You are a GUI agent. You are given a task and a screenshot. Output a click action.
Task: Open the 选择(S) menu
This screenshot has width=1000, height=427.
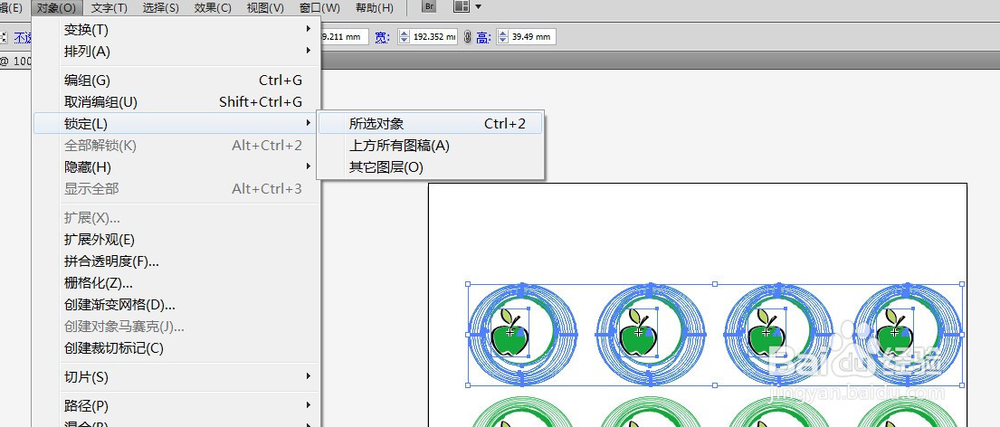(161, 8)
